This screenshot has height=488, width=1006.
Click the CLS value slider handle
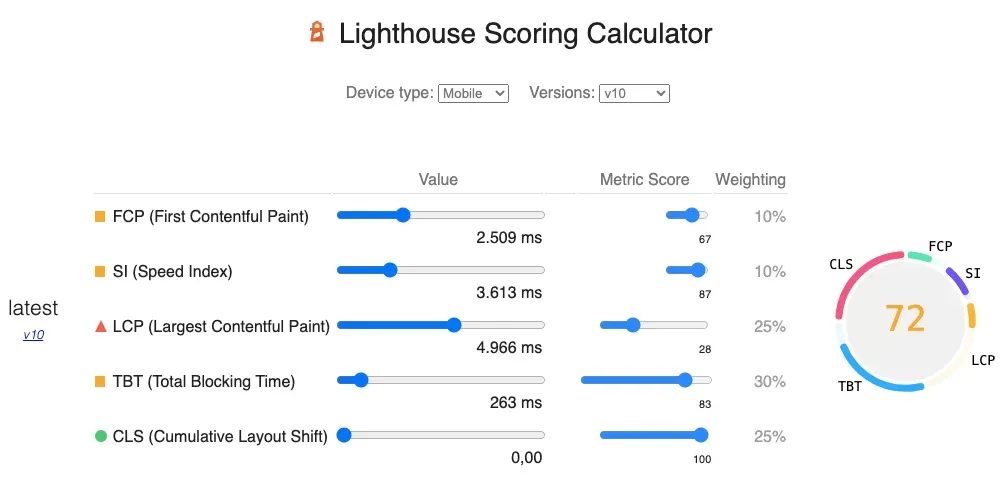[x=344, y=435]
